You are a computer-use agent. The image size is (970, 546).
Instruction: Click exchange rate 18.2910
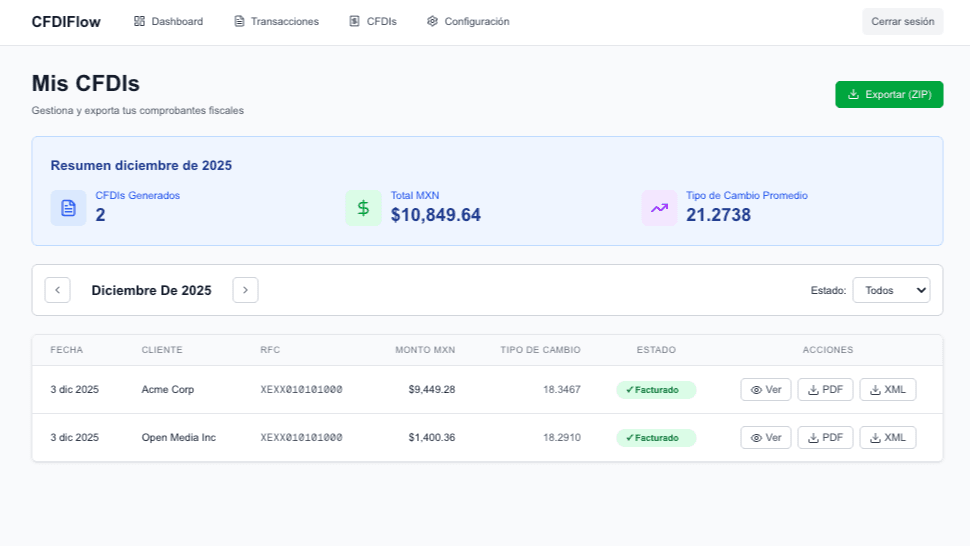pos(562,438)
